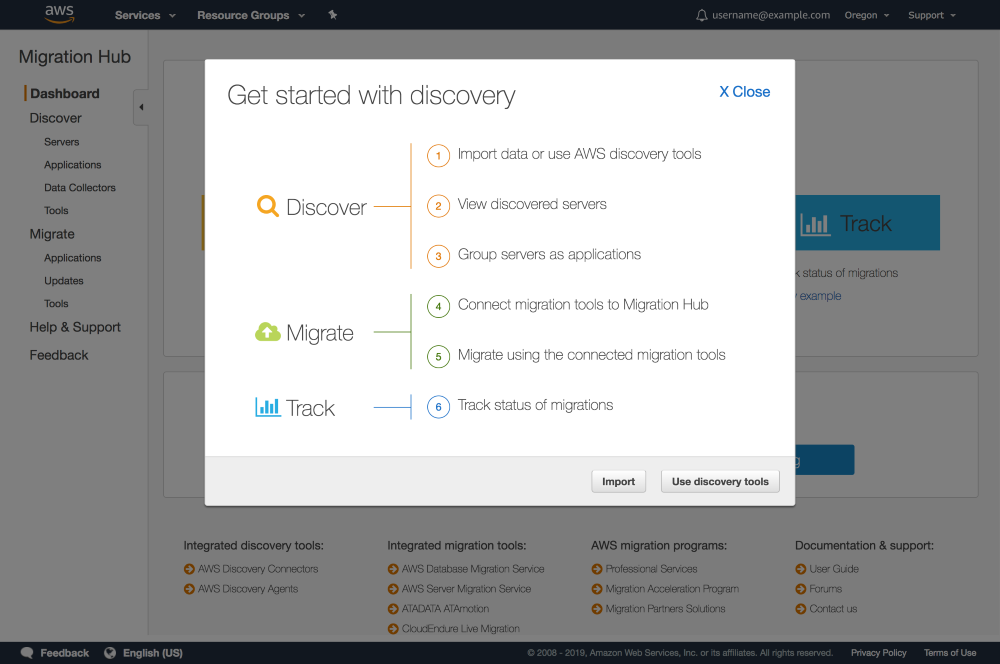Collapse the left sidebar with arrow toggle
1000x664 pixels.
[x=141, y=107]
